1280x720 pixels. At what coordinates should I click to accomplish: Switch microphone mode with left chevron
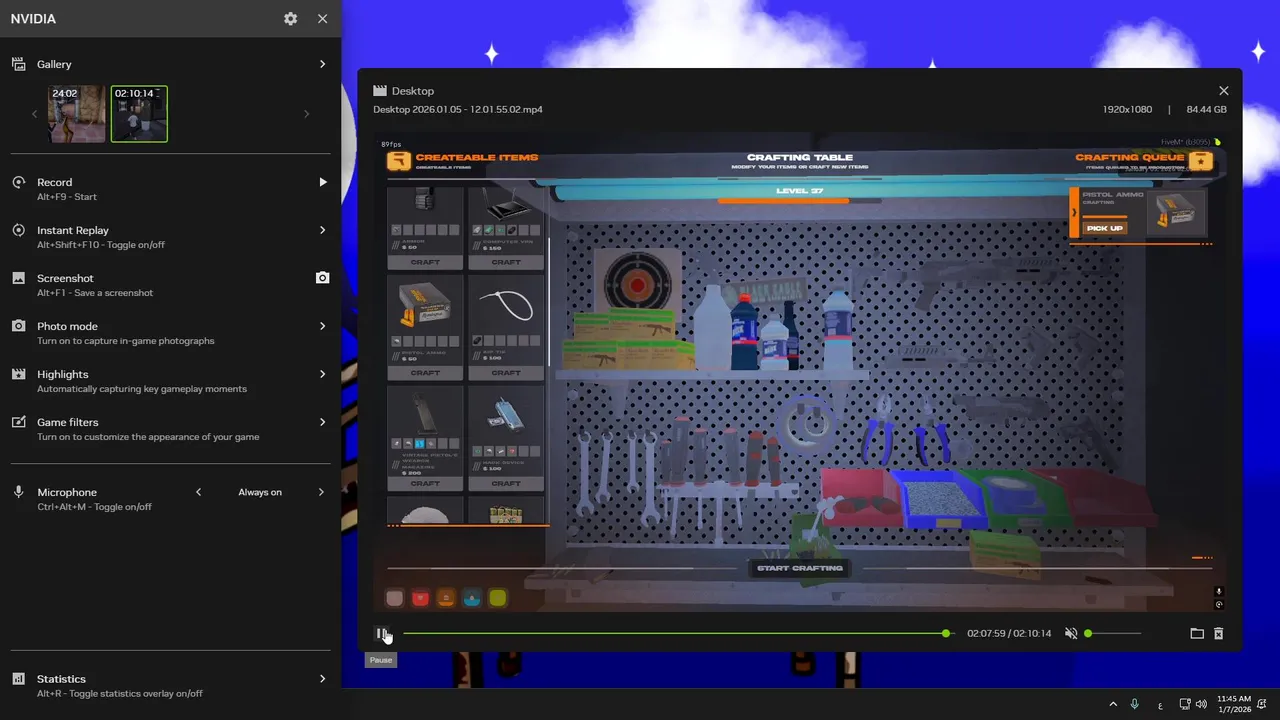coord(198,492)
